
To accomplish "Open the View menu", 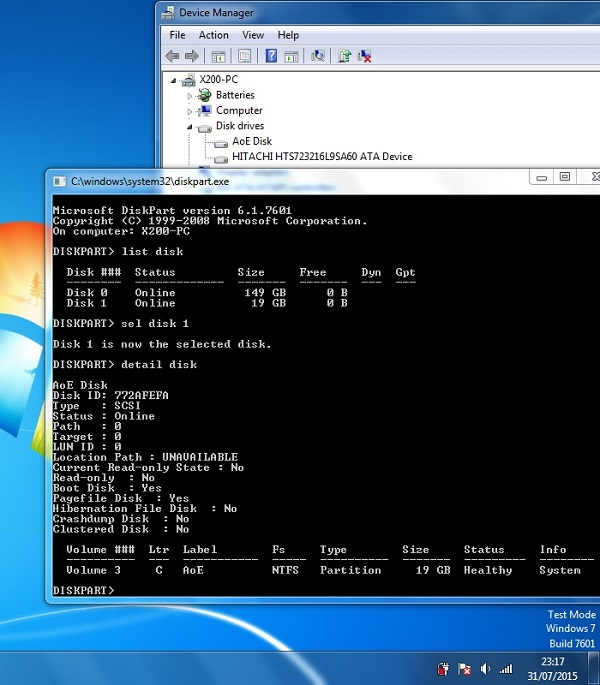I will (253, 35).
